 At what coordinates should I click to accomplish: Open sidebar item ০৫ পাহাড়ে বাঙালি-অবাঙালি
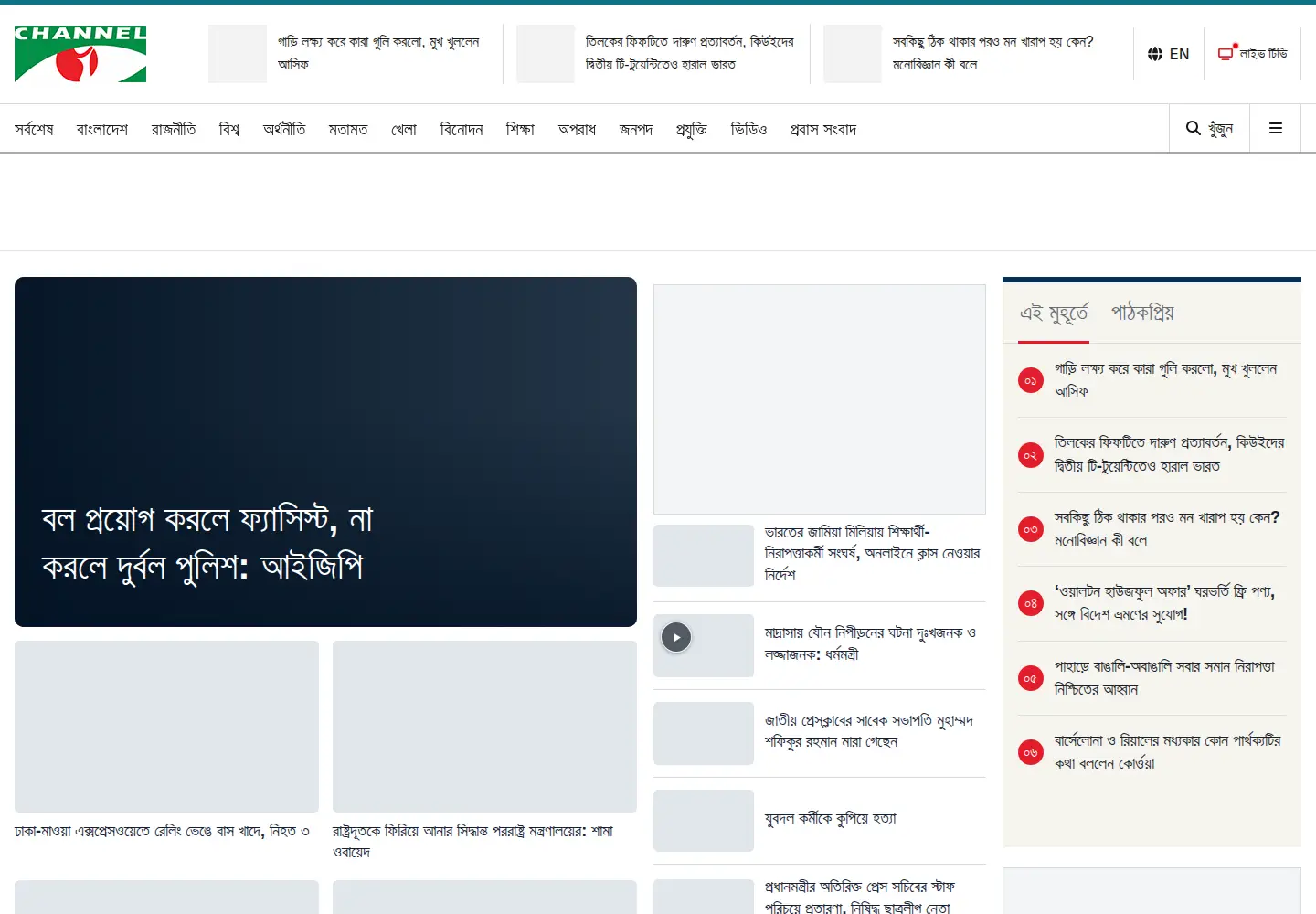1164,678
